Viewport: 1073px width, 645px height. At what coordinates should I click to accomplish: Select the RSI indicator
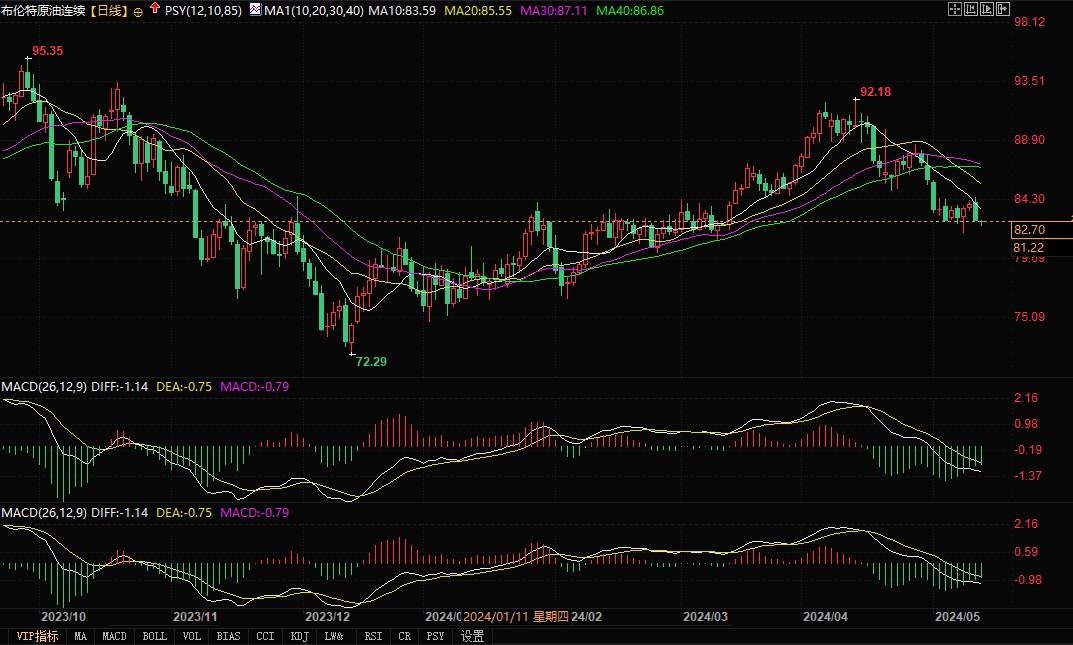(x=372, y=635)
